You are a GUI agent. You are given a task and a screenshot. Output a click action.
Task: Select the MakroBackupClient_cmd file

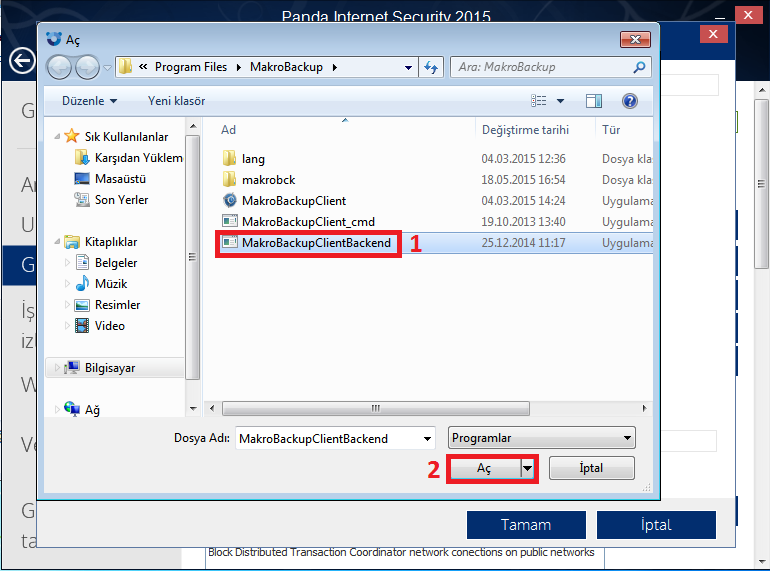tap(308, 222)
